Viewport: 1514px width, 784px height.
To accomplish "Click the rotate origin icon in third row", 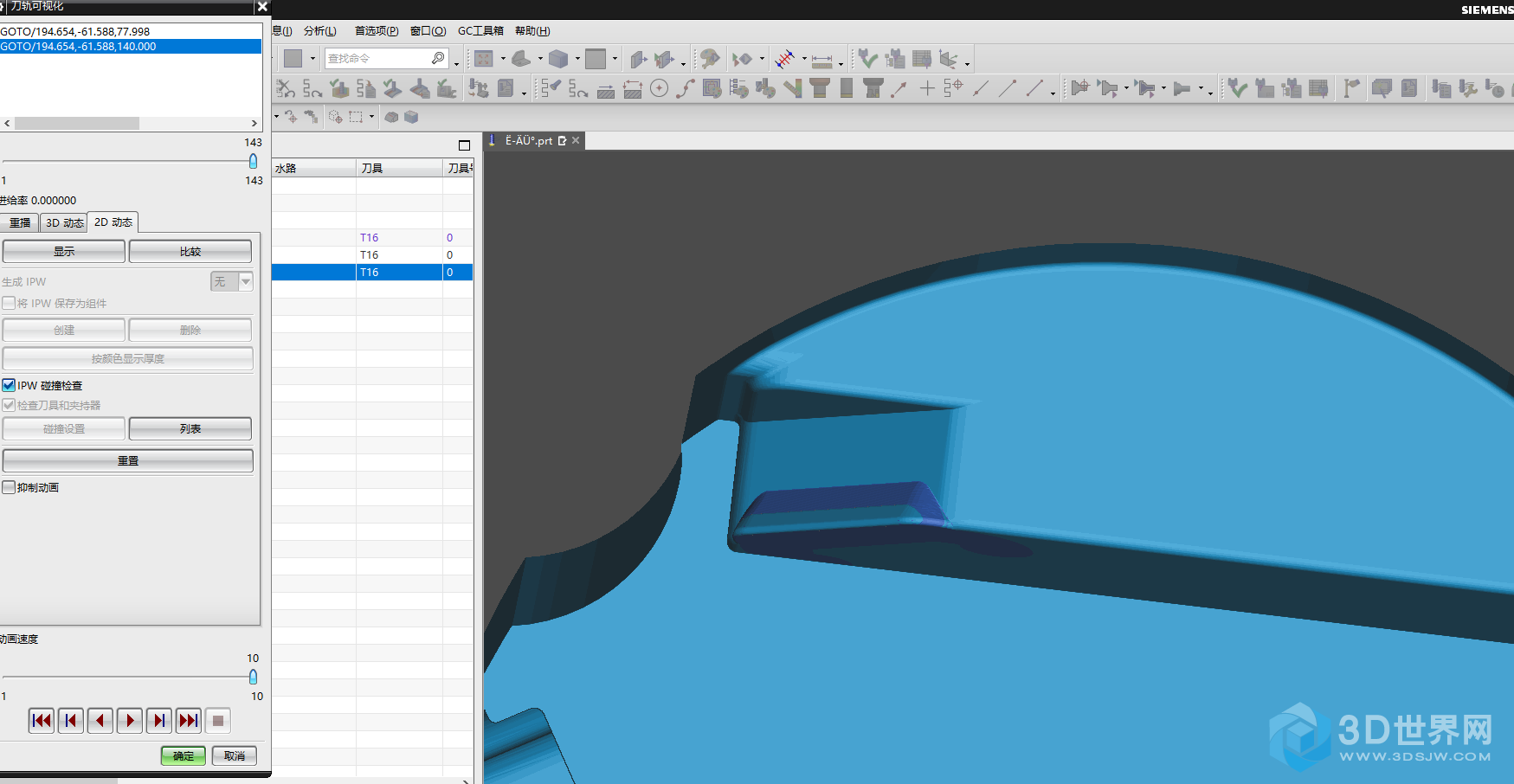I will pyautogui.click(x=291, y=117).
